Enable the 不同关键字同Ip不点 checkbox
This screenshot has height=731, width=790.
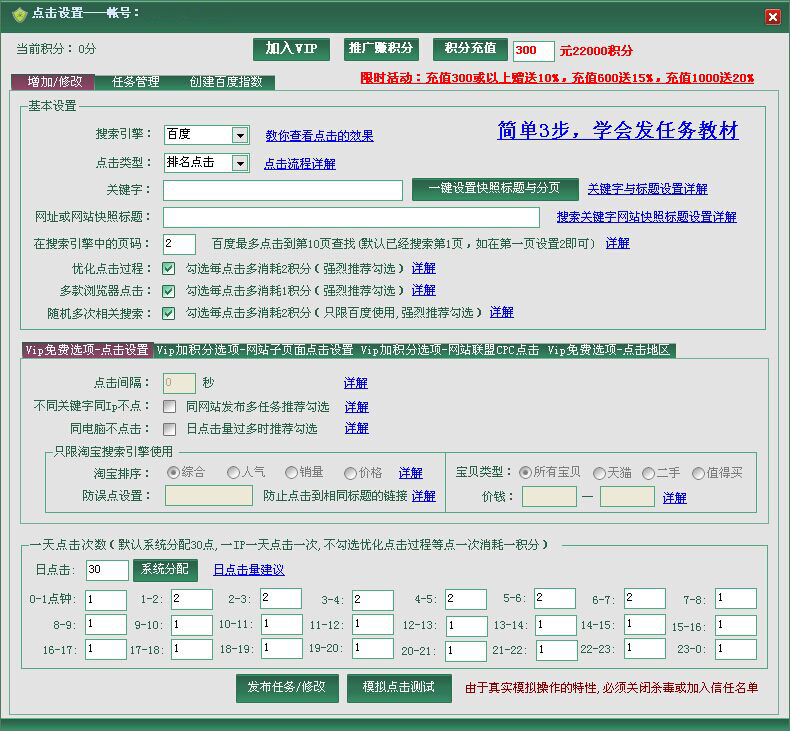click(169, 407)
